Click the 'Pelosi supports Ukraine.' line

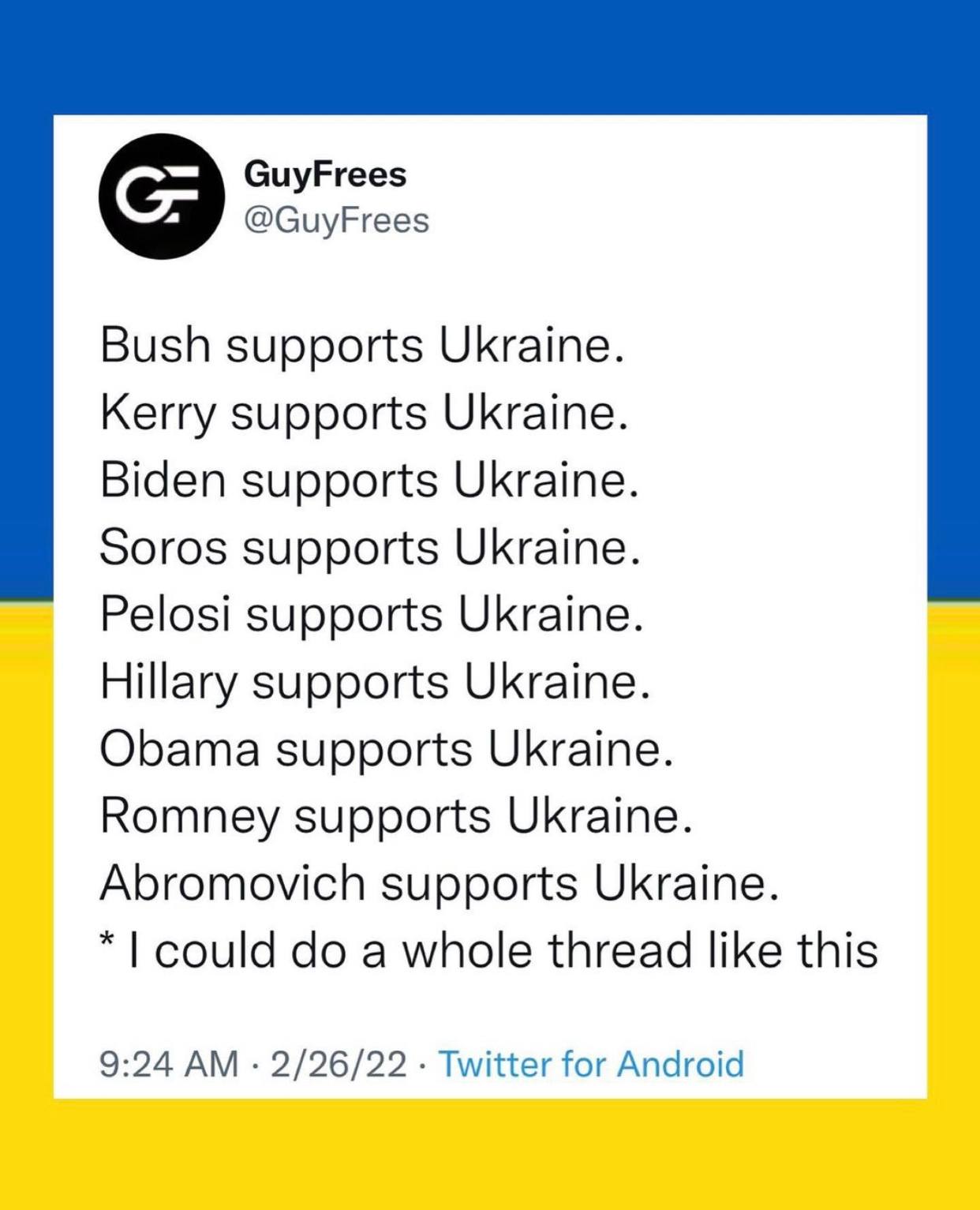372,614
